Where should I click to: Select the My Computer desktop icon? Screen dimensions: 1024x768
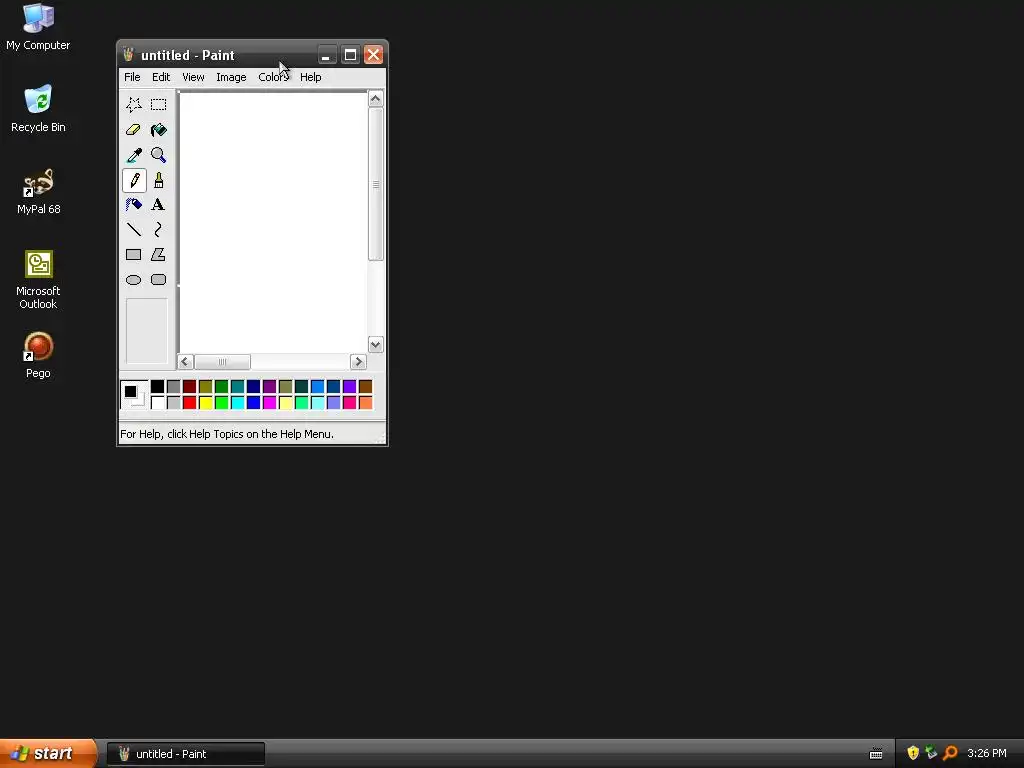point(38,27)
